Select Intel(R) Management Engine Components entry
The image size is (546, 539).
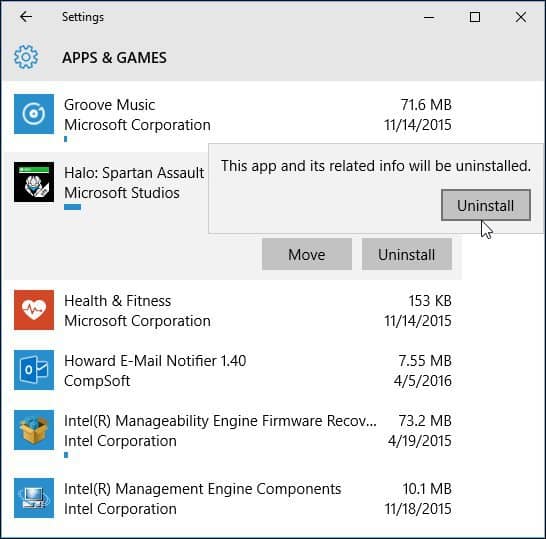click(233, 498)
